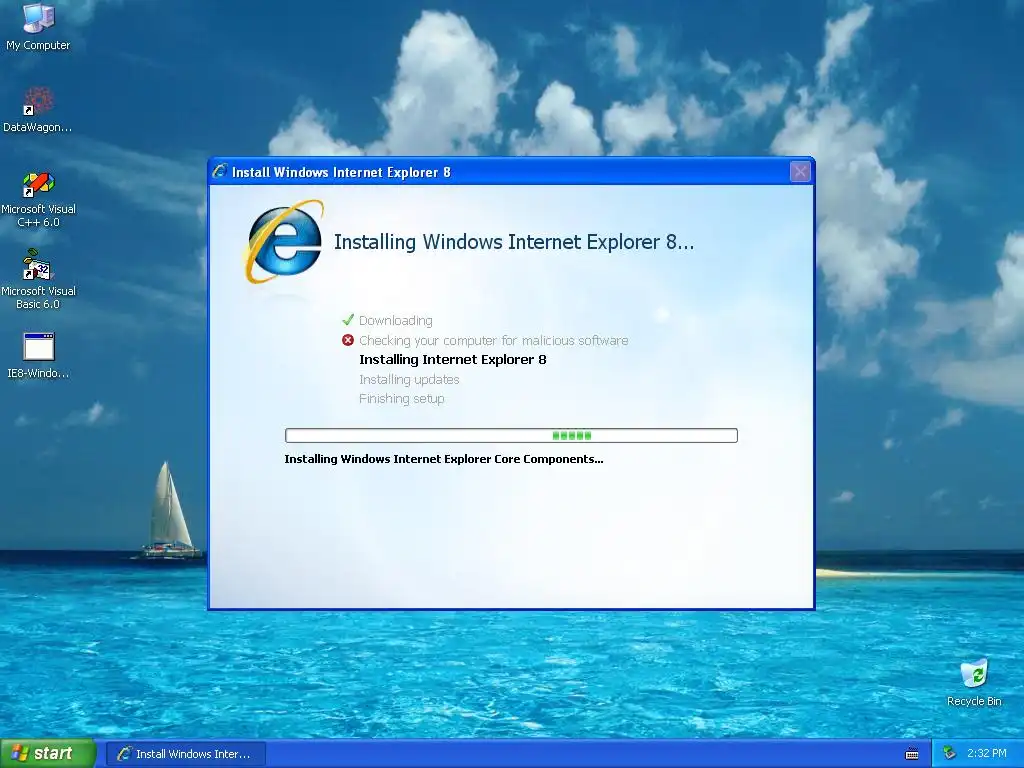
Task: Click the 2:32 PM clock in the taskbar
Action: tap(986, 754)
